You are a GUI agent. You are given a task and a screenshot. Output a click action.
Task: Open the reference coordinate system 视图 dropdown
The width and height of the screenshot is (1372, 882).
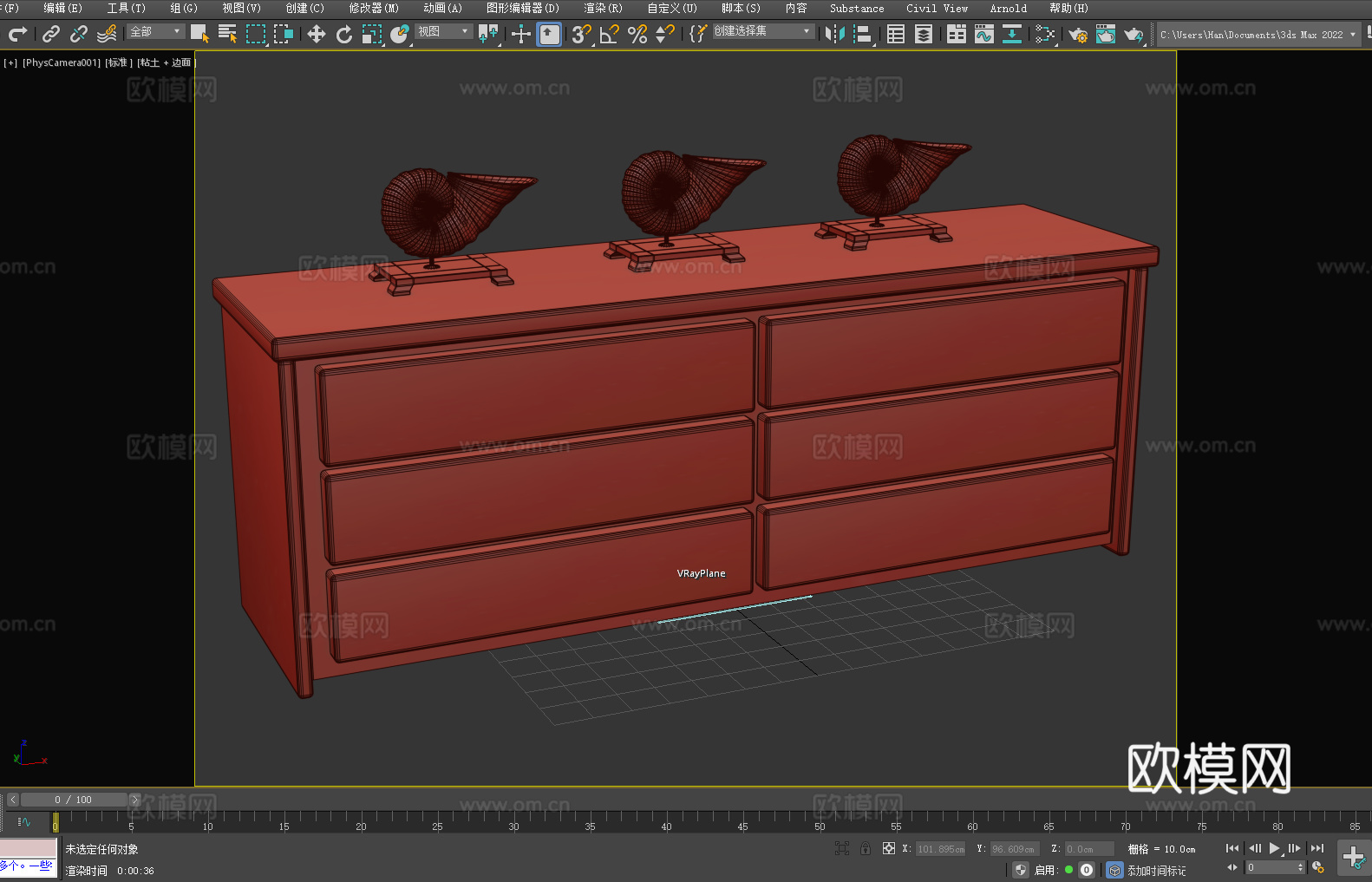[x=443, y=31]
